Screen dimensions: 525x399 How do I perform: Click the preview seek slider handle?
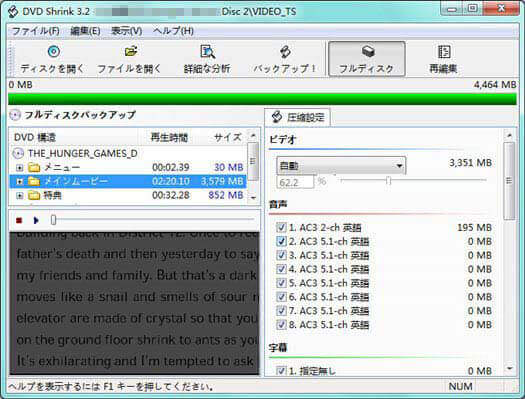[x=54, y=220]
